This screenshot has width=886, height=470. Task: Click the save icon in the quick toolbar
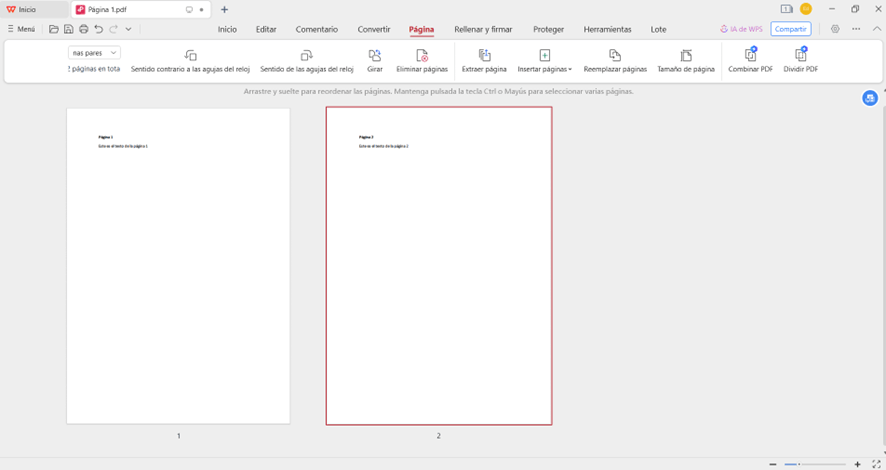(68, 29)
